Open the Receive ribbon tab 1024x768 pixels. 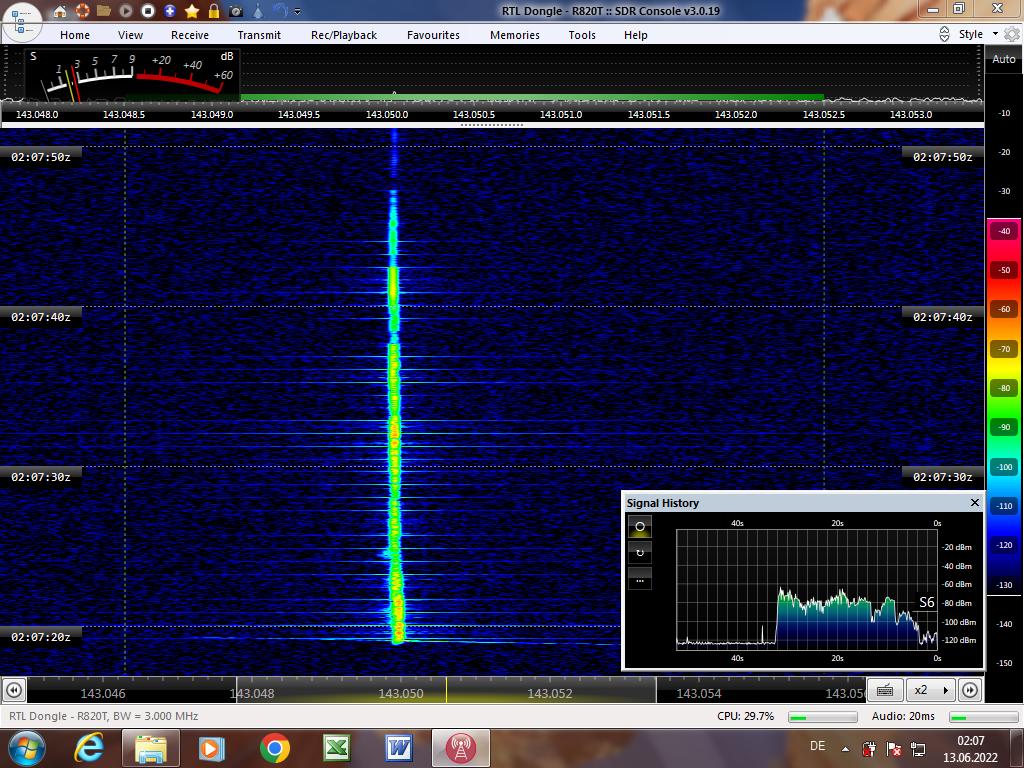tap(190, 35)
